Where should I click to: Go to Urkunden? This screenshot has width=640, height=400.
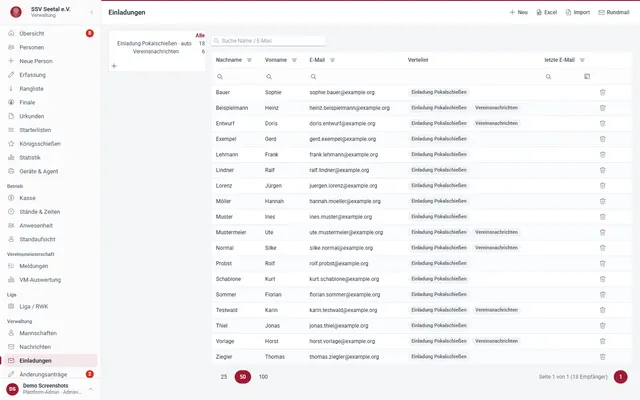point(50,116)
